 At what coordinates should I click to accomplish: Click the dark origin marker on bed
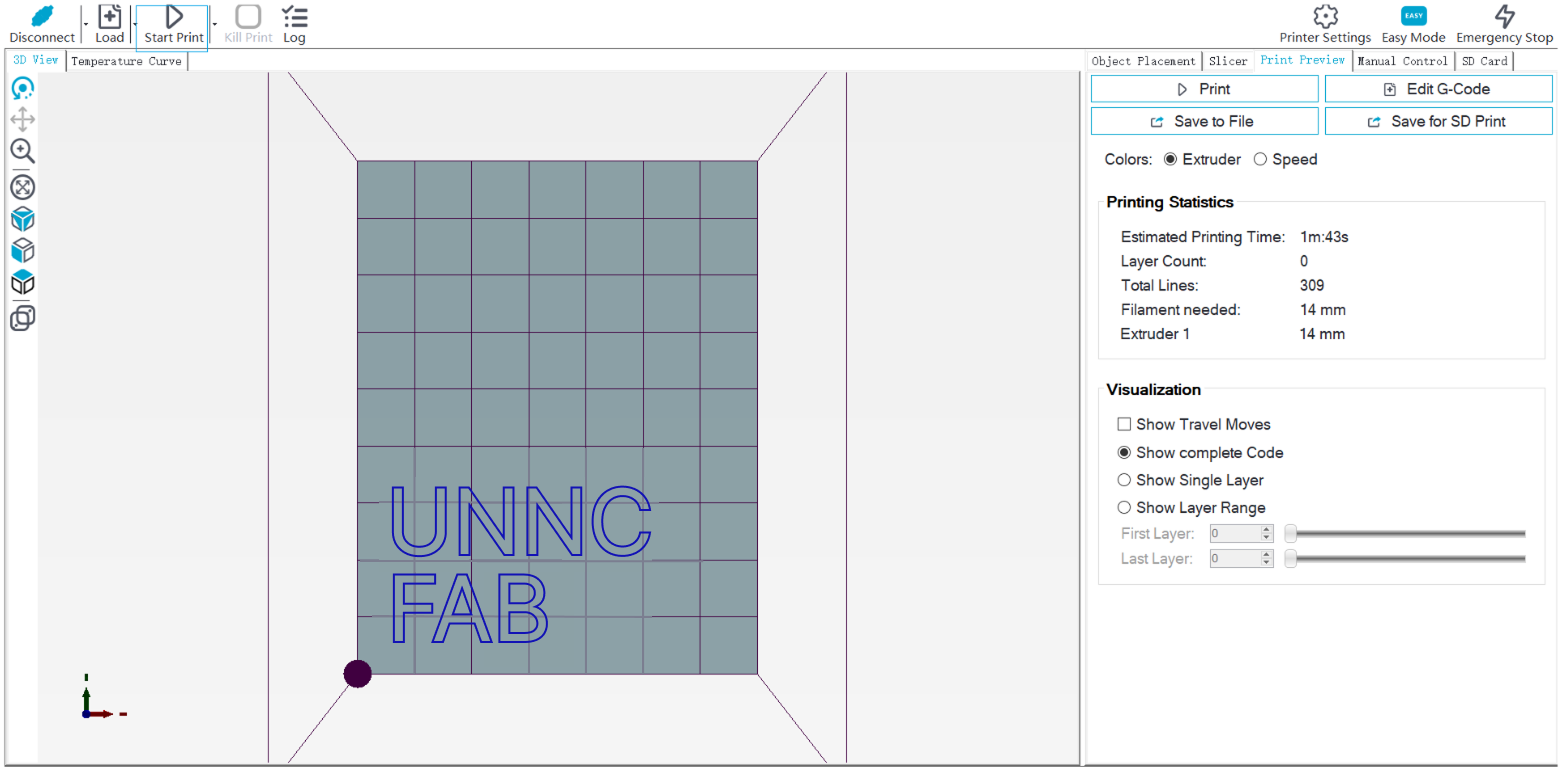click(358, 674)
